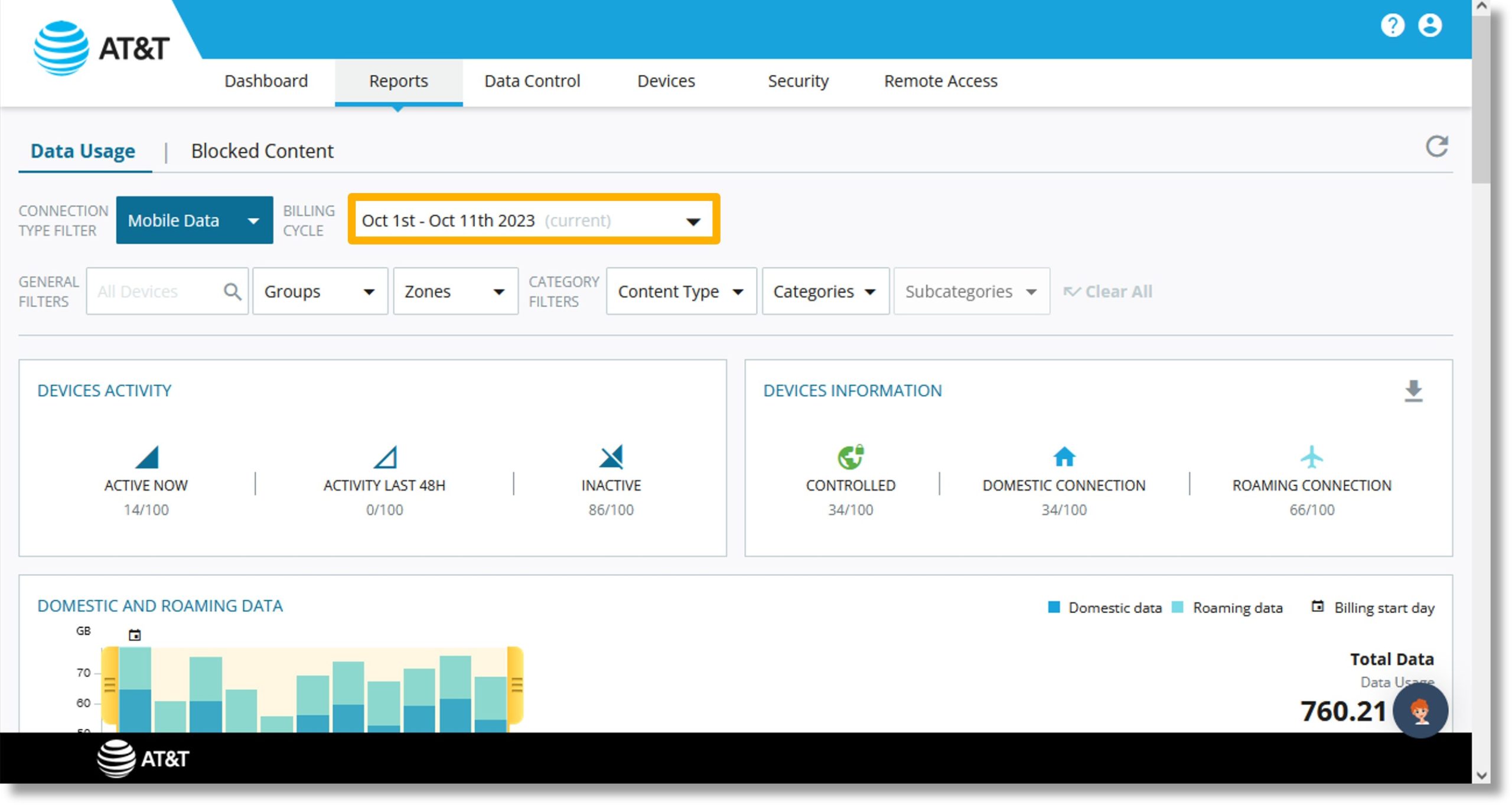Open the Zones filter dropdown
The width and height of the screenshot is (1512, 805).
(x=455, y=291)
